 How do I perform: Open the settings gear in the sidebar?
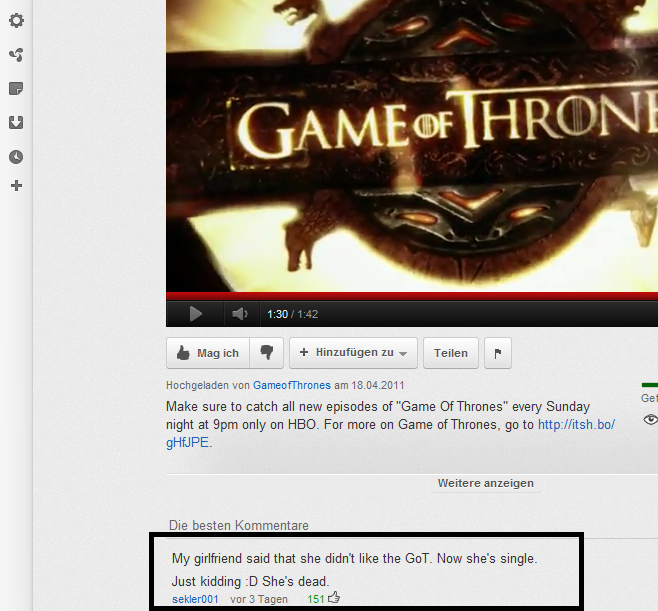(16, 21)
